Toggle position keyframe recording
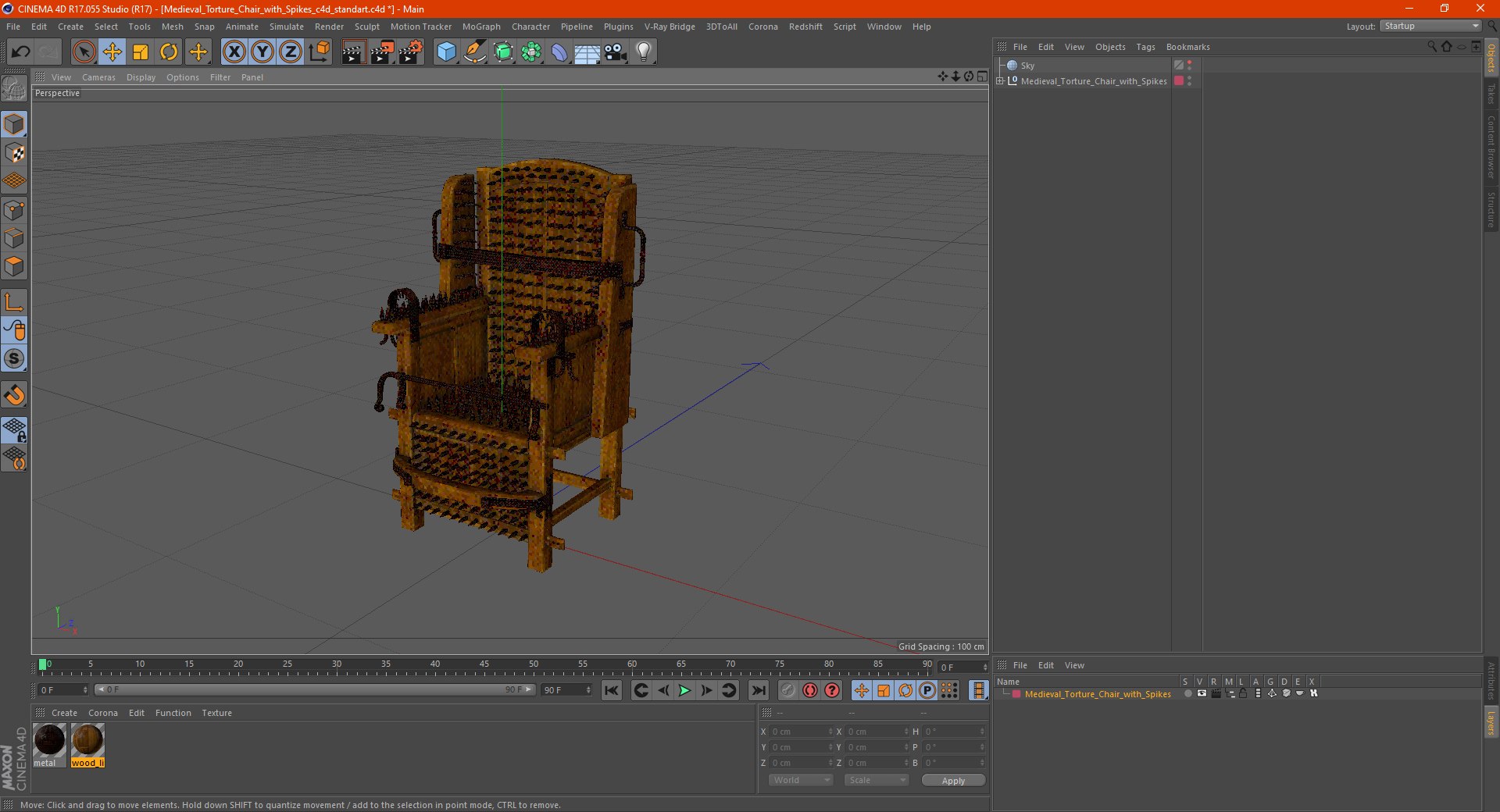Screen dimensions: 1500x812 (862, 690)
